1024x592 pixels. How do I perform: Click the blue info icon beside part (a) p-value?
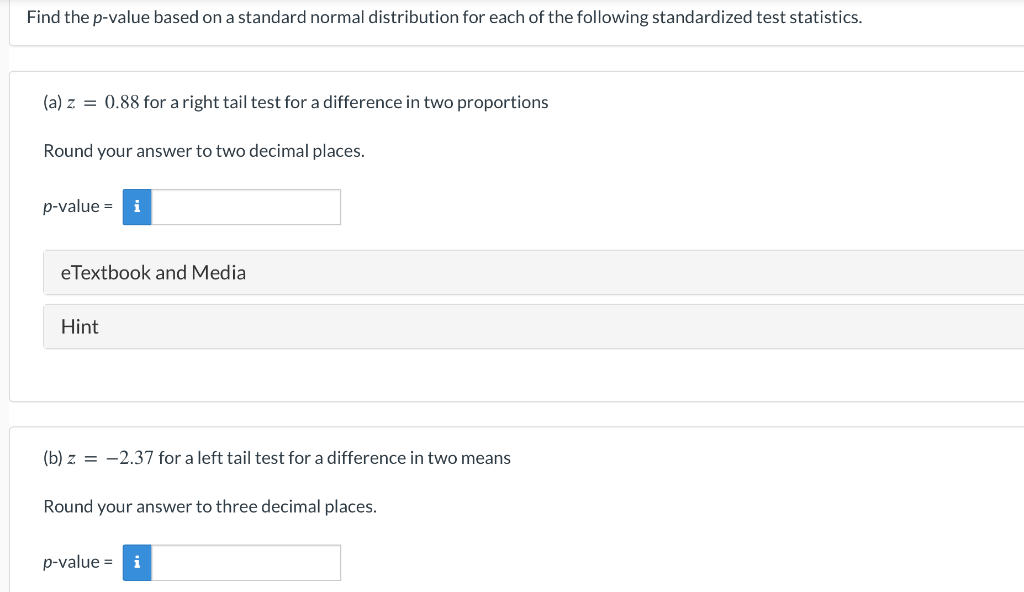136,207
